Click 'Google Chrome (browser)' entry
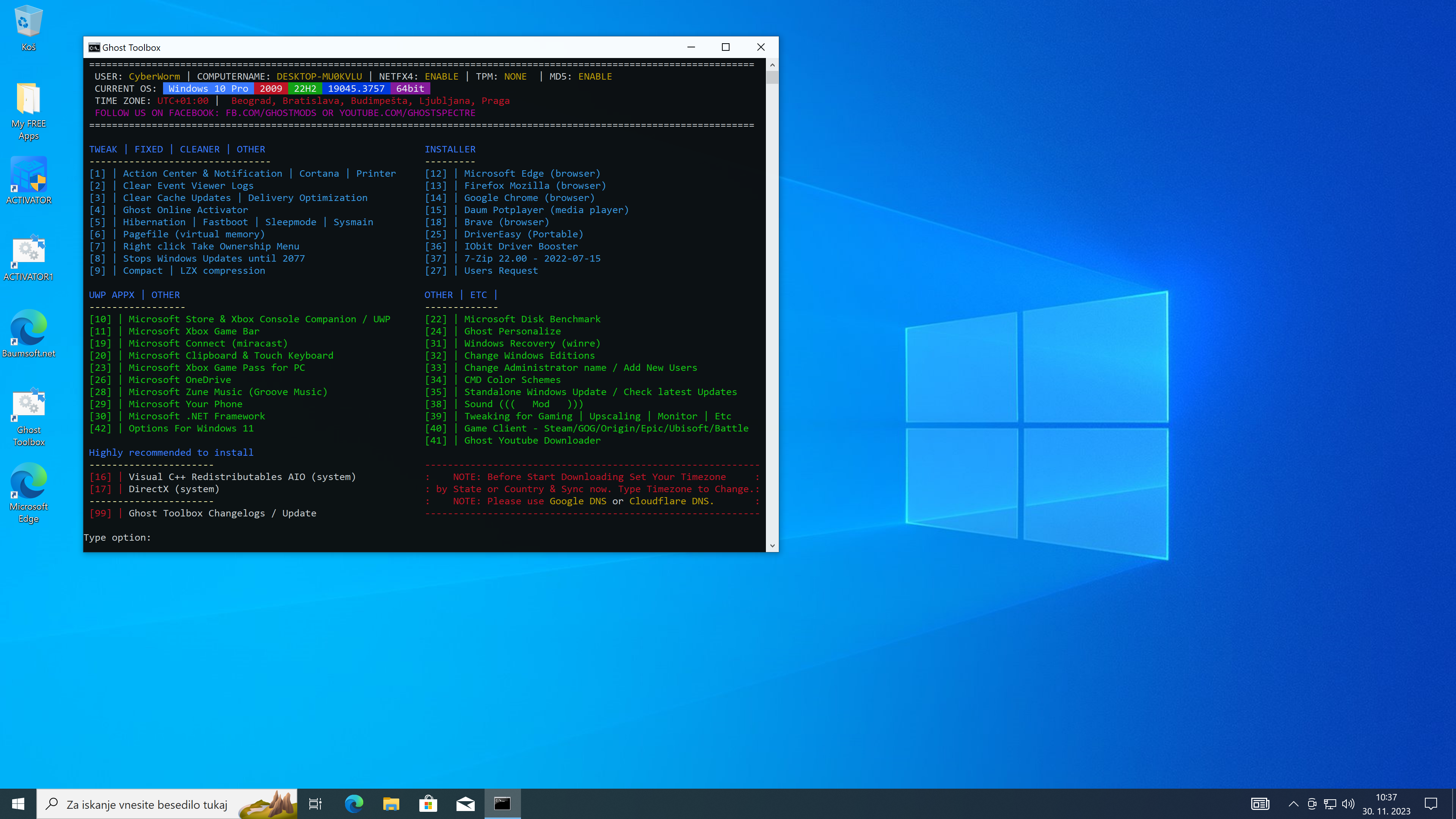 (x=529, y=198)
